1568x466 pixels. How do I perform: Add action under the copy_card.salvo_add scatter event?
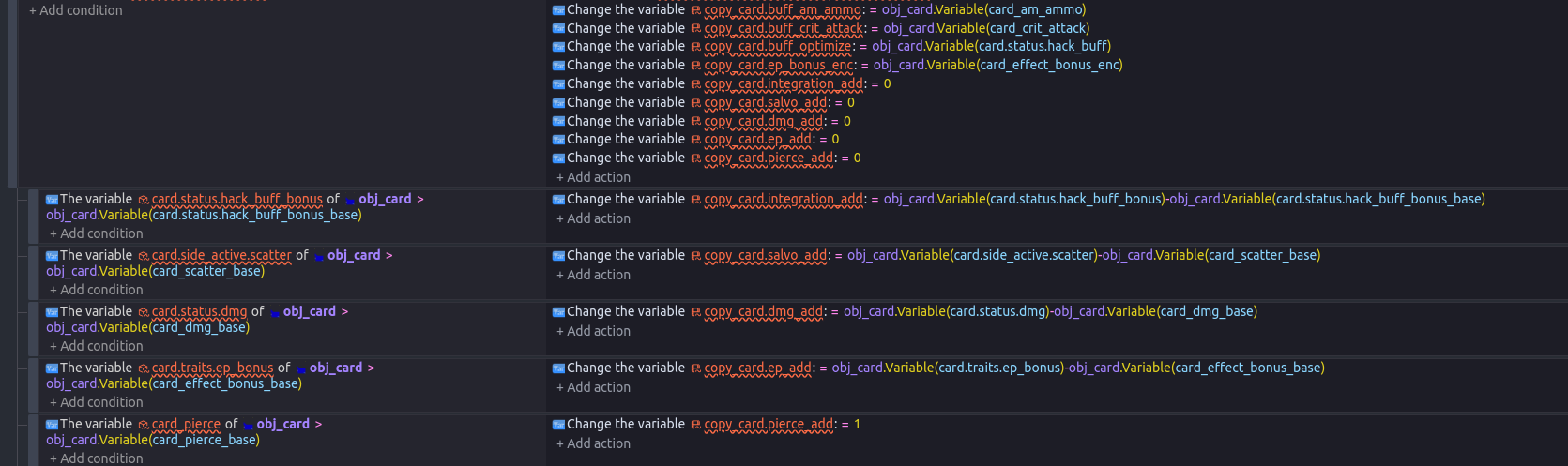tap(593, 275)
